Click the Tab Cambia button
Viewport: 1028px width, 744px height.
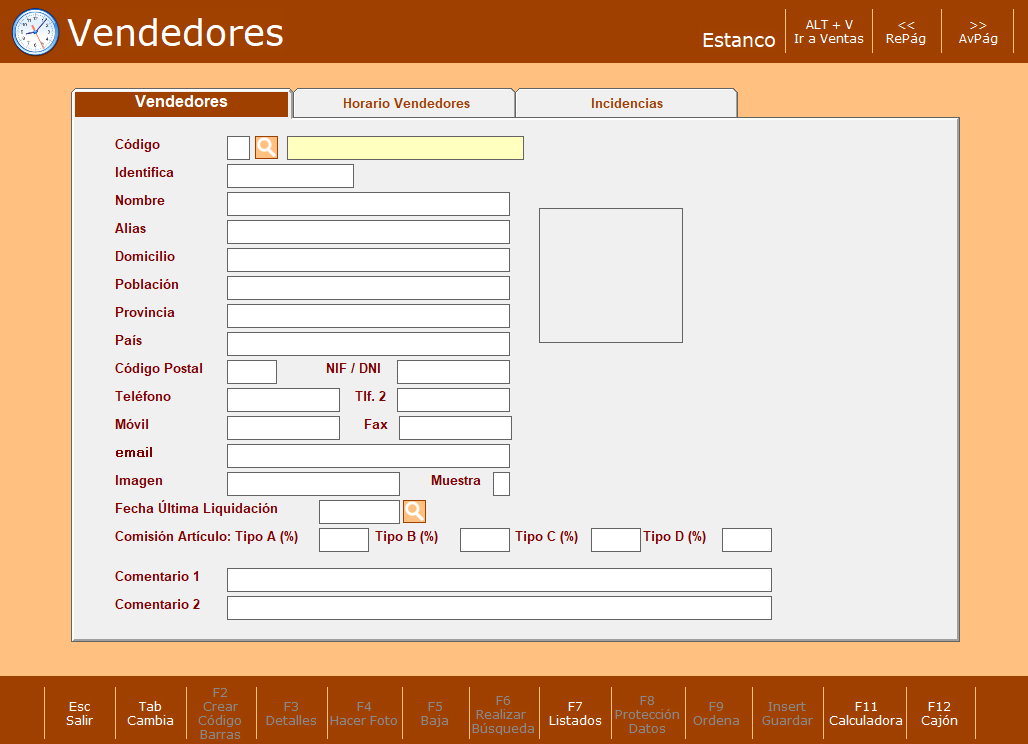click(x=150, y=713)
